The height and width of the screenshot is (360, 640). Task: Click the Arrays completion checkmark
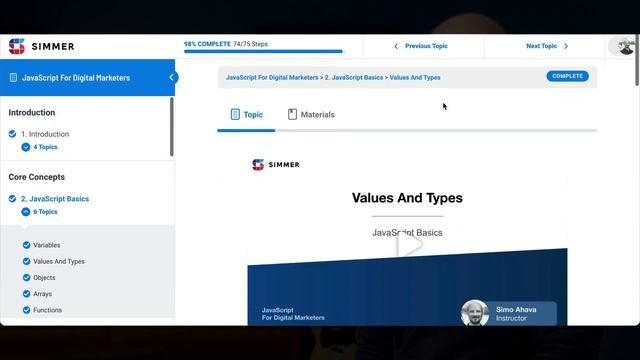(x=27, y=294)
